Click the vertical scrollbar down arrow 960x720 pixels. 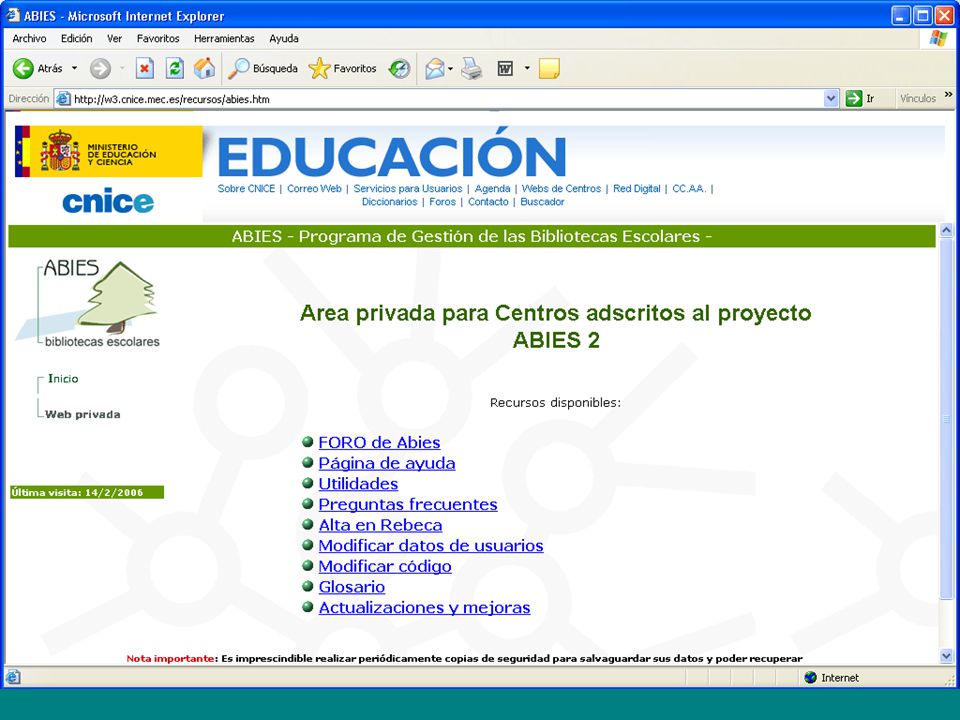click(946, 656)
